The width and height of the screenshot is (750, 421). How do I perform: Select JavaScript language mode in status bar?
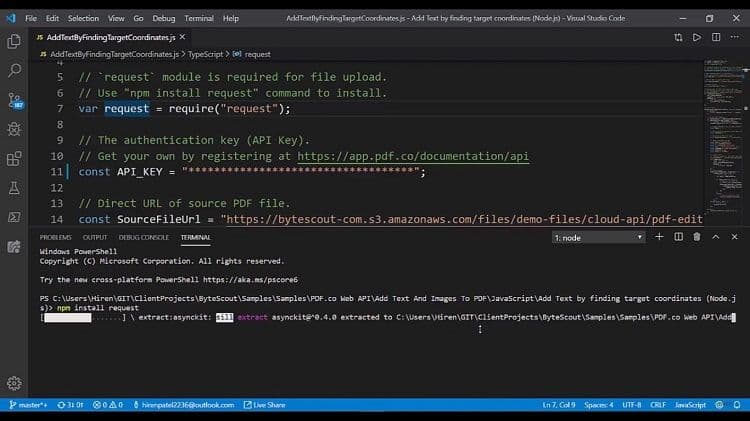(690, 405)
